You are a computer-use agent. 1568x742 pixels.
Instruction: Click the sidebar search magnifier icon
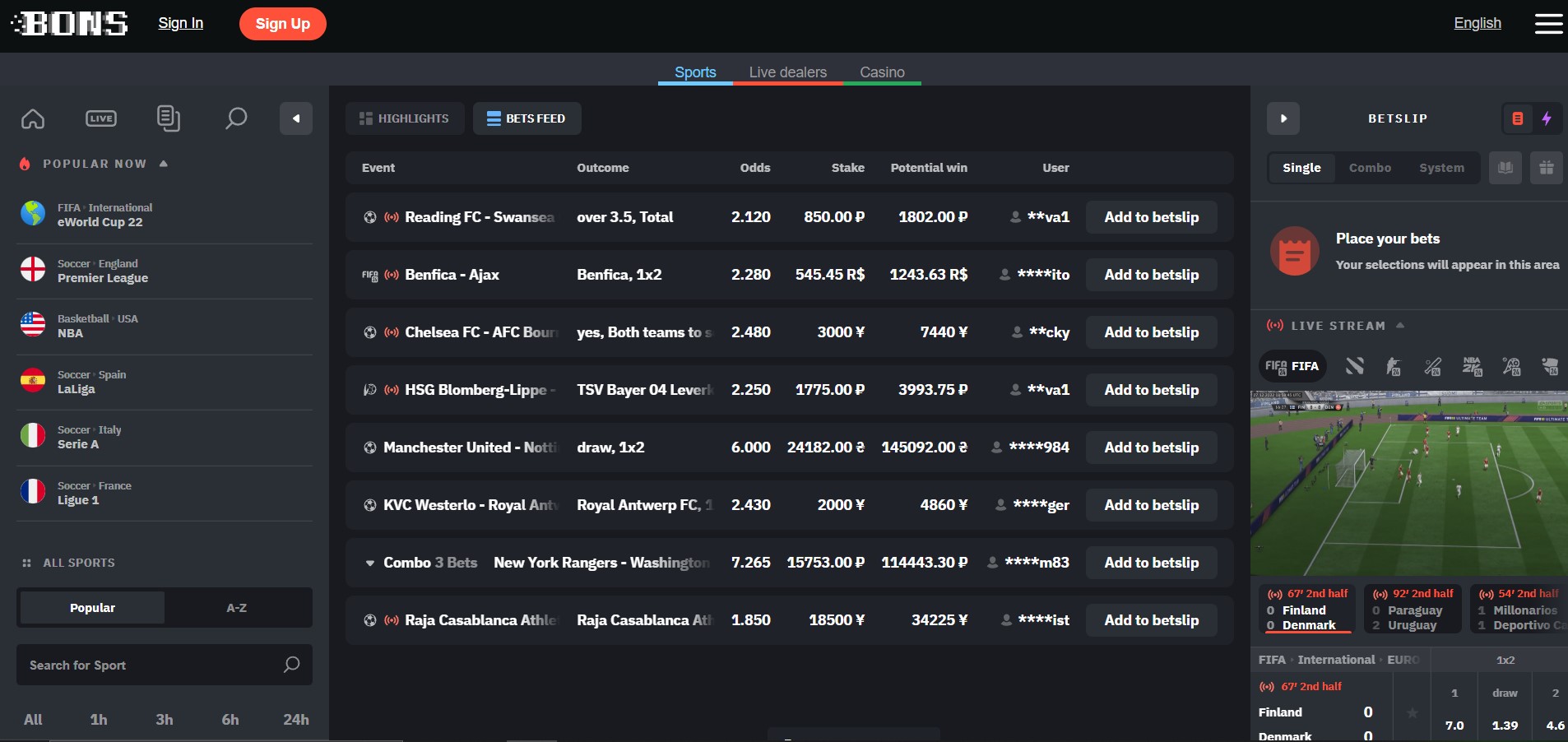click(x=236, y=118)
